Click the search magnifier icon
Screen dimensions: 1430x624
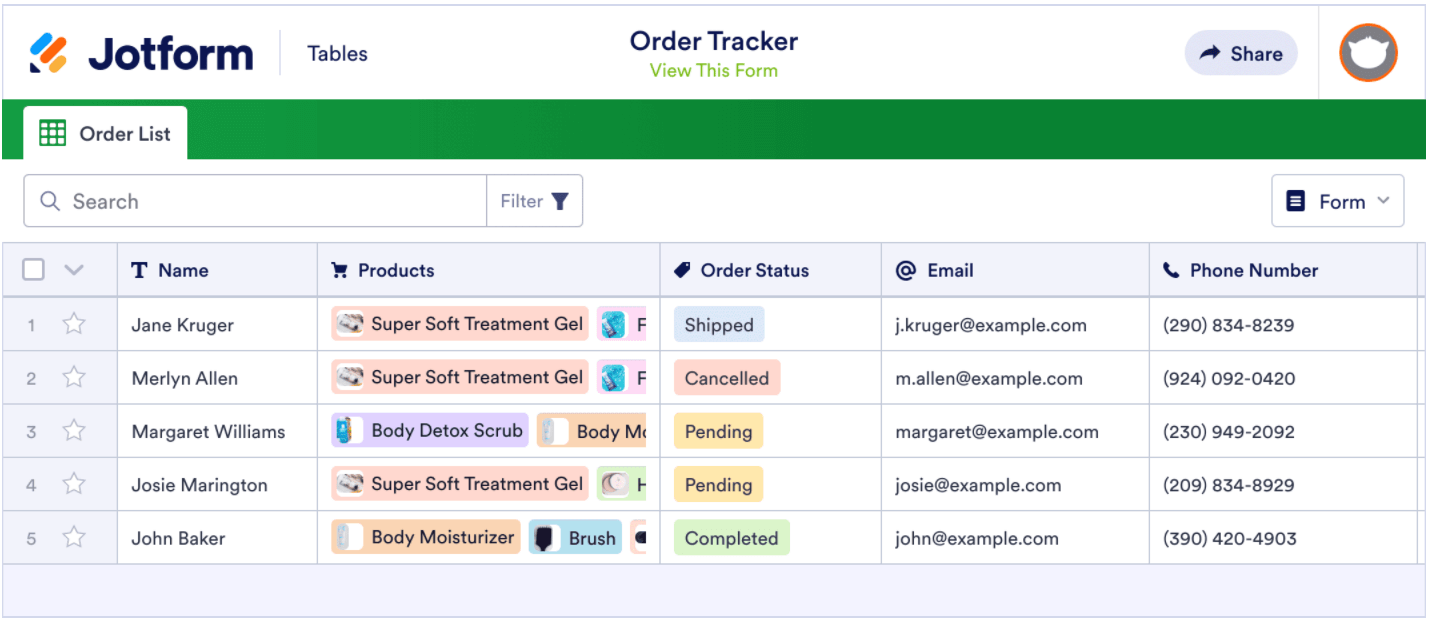coord(49,201)
